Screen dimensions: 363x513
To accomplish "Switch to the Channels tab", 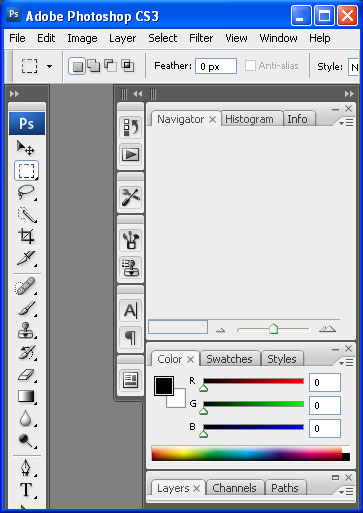I will tap(234, 488).
